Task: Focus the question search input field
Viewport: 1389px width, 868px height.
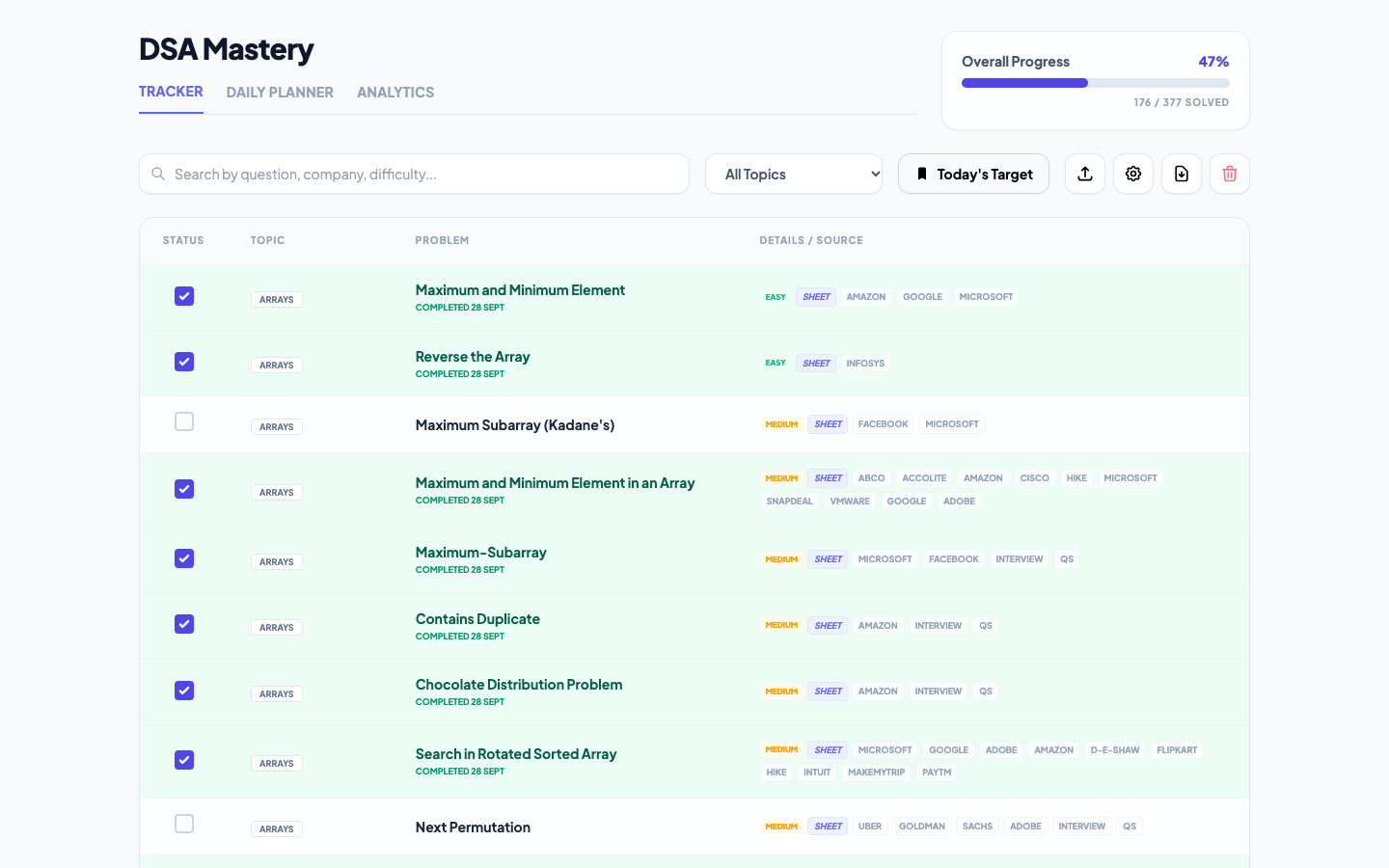Action: pos(414,174)
